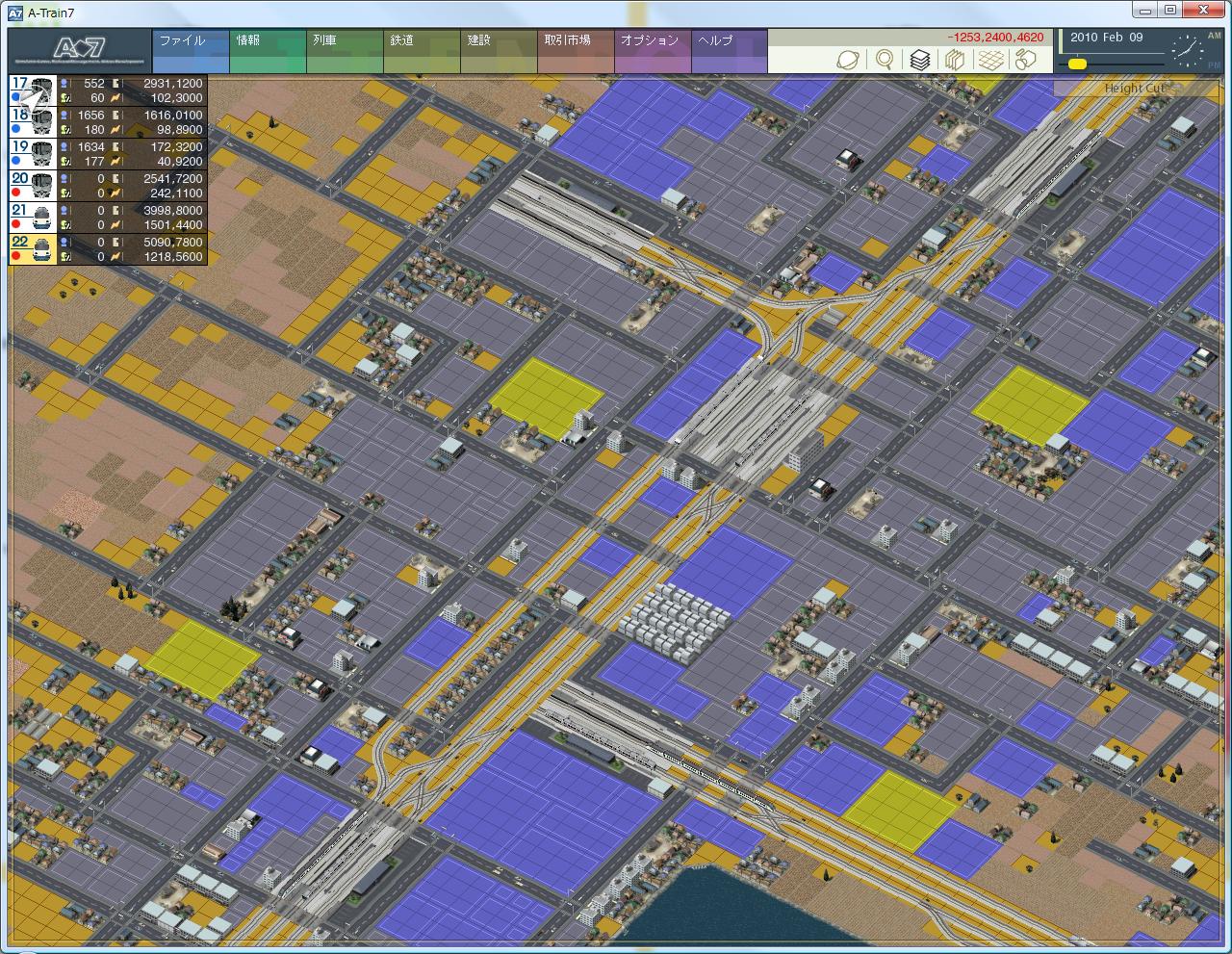
Task: Open the 列車 (Train) menu
Action: [345, 51]
